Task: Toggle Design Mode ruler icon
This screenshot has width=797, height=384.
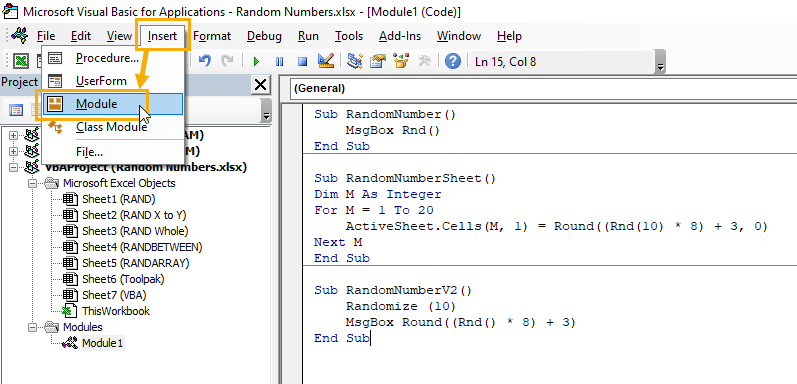Action: pos(325,62)
